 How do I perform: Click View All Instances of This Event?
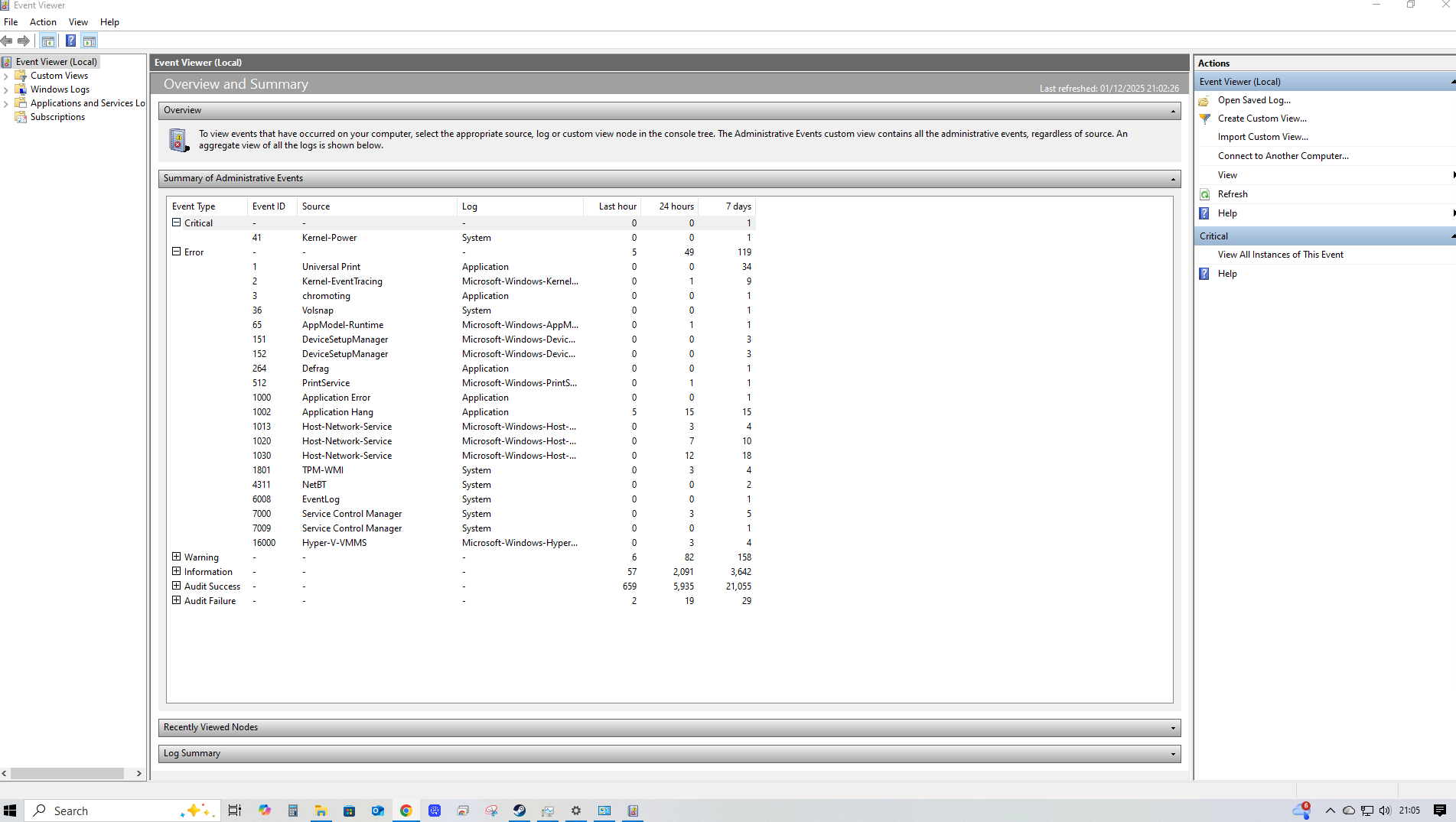(1280, 255)
